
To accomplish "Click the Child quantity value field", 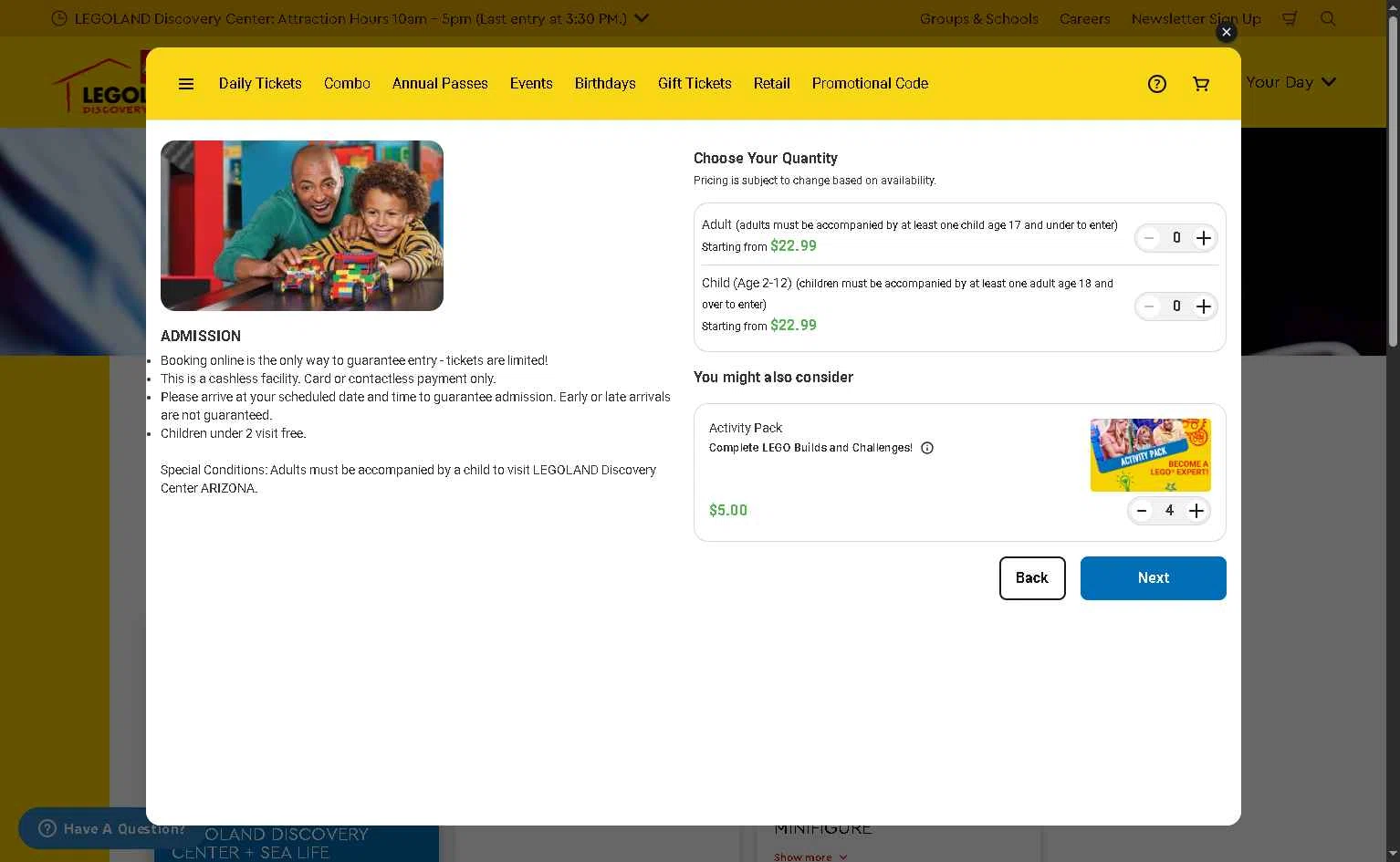I will click(1176, 306).
